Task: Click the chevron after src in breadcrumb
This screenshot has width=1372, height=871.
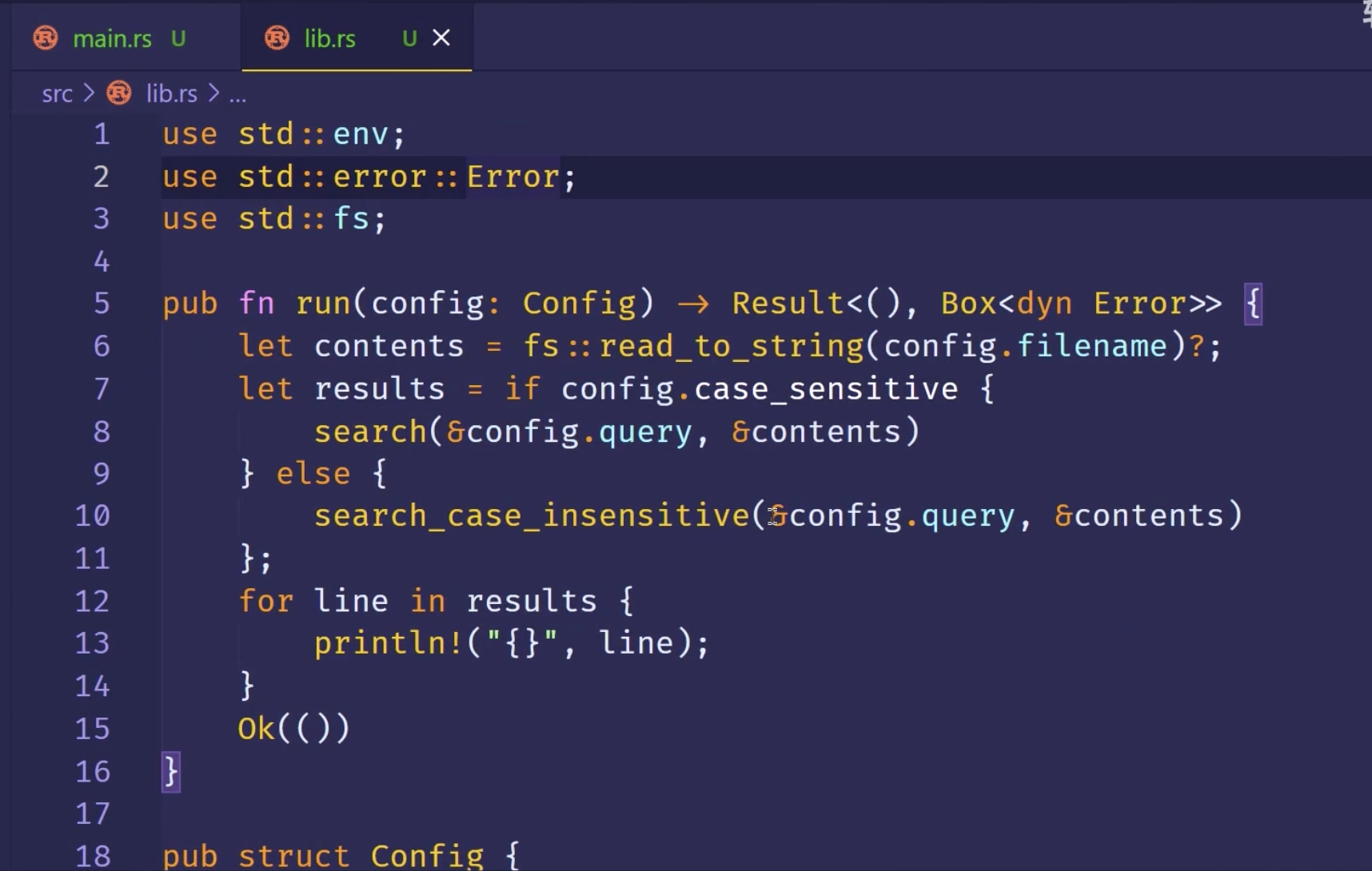Action: pyautogui.click(x=89, y=94)
